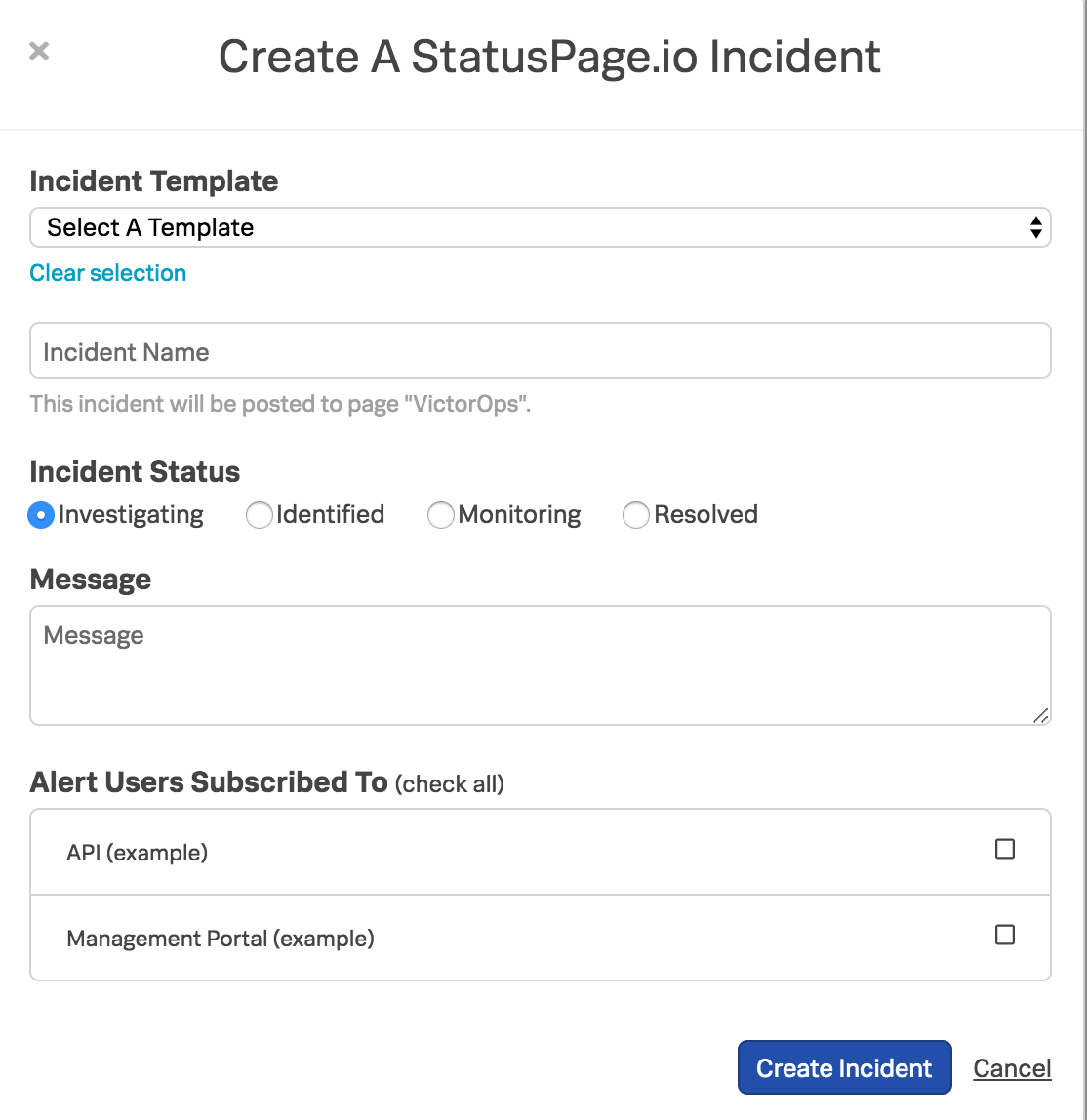Click the Clear selection link
1087x1120 pixels.
[108, 273]
